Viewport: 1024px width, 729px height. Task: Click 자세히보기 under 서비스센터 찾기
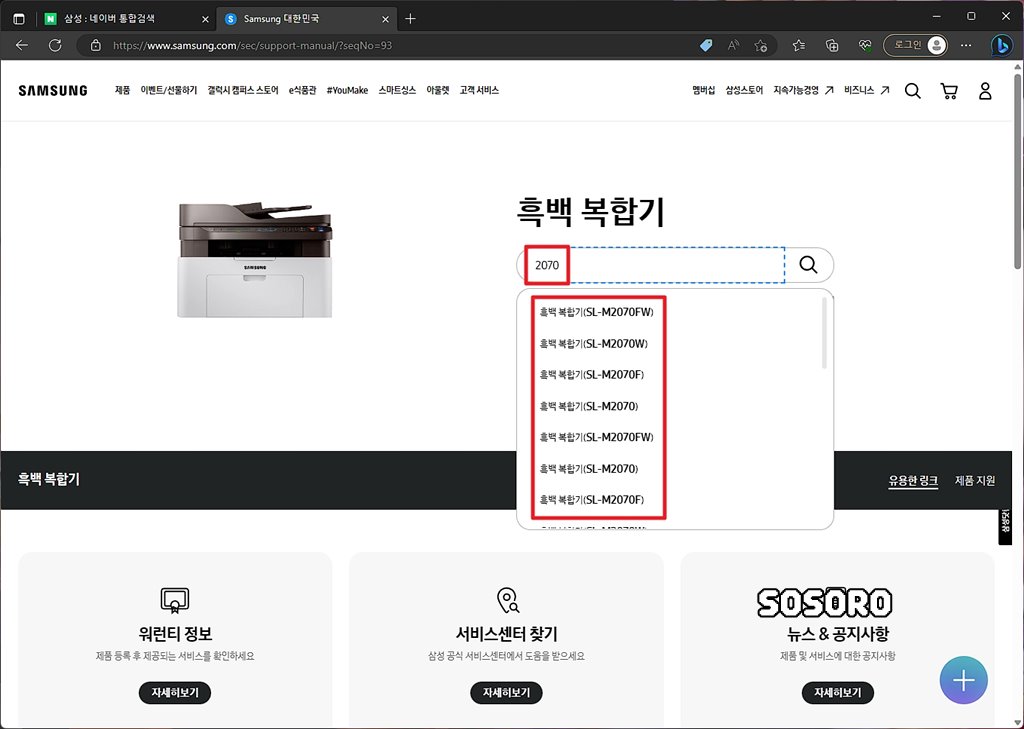506,692
